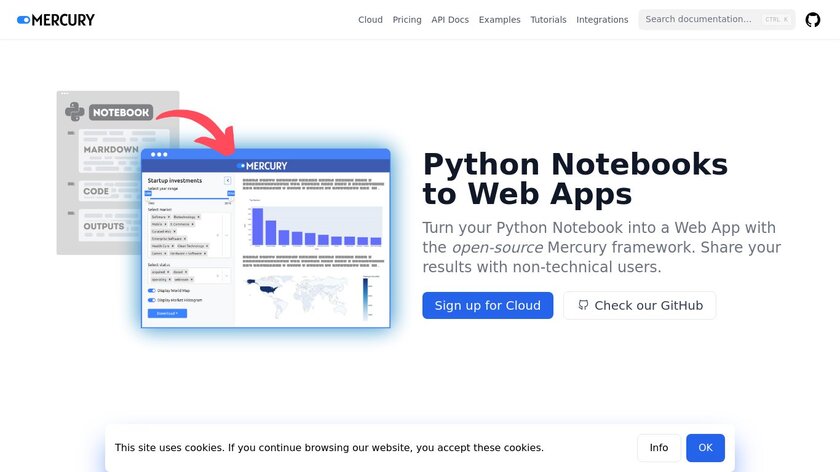840x472 pixels.
Task: Click the three window dots in preview
Action: [x=159, y=155]
